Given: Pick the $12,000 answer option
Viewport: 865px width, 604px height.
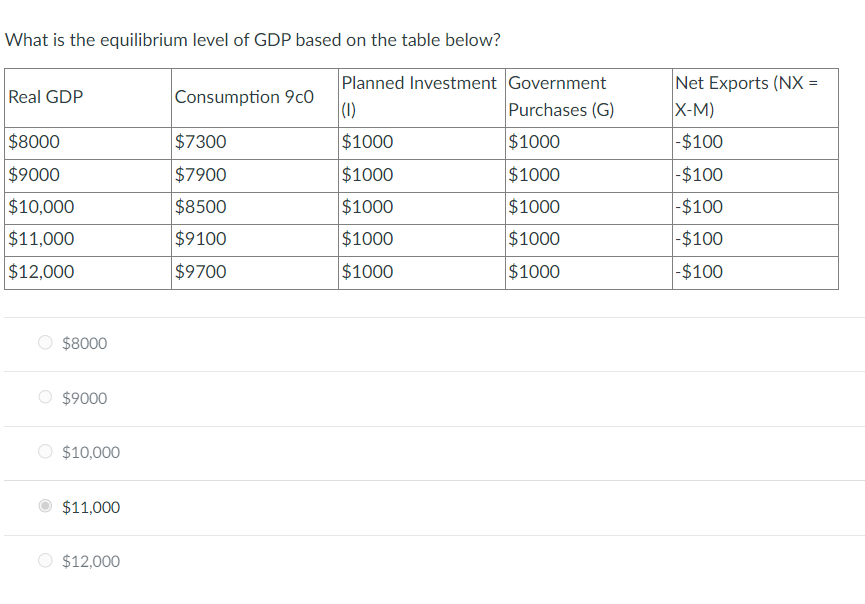Looking at the screenshot, I should [x=44, y=560].
